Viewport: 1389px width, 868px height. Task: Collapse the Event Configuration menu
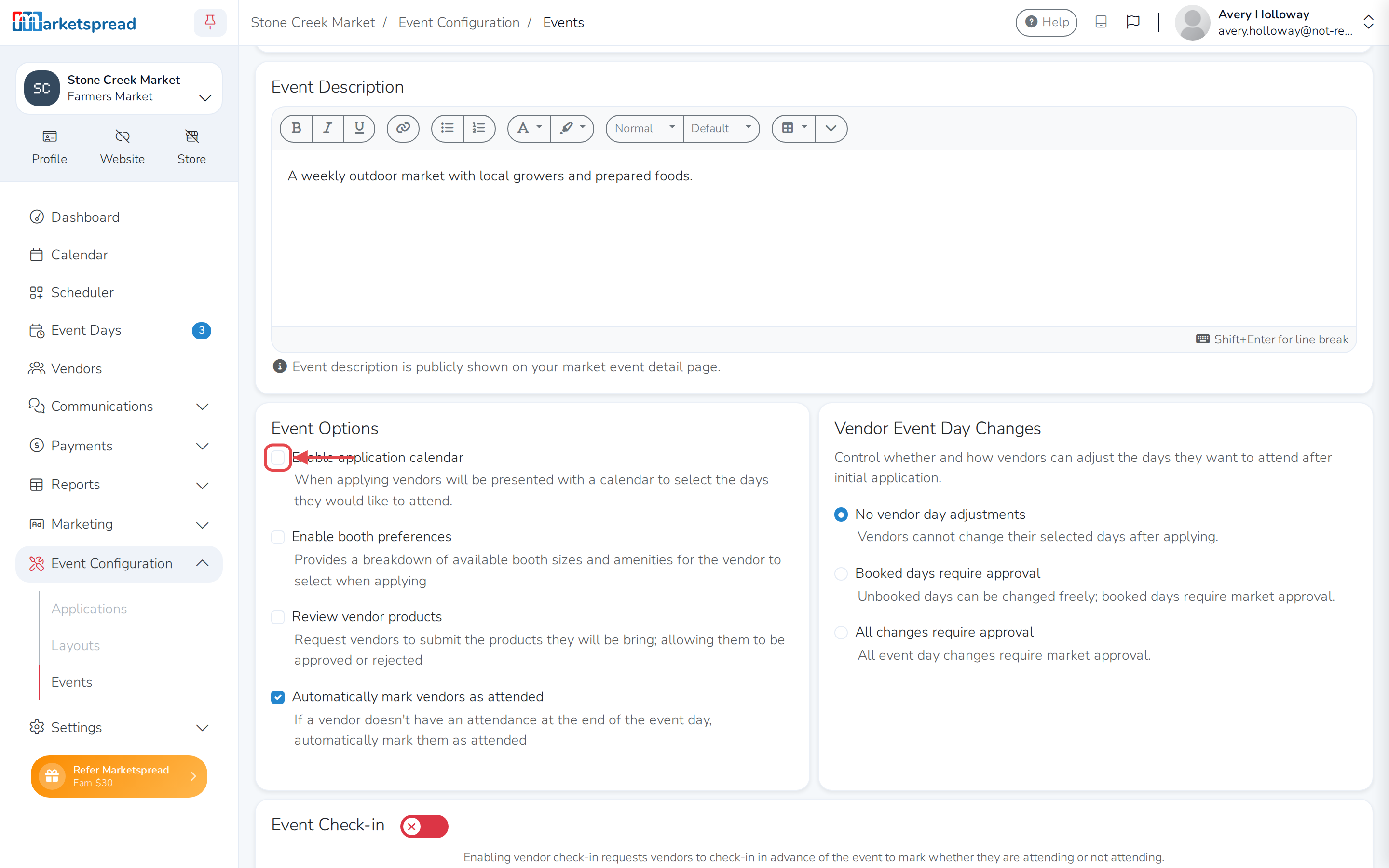(x=119, y=564)
